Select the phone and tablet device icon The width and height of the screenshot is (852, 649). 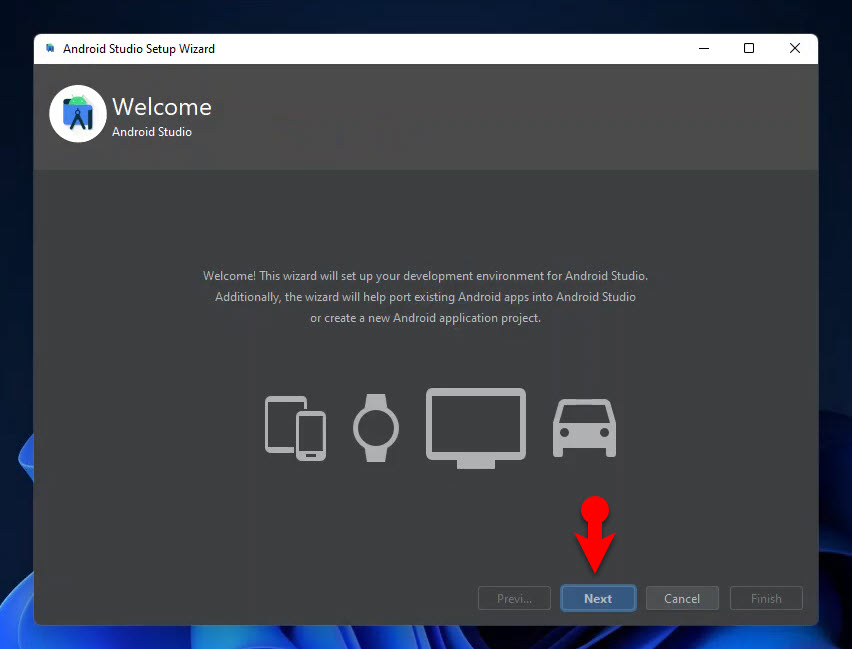tap(296, 428)
